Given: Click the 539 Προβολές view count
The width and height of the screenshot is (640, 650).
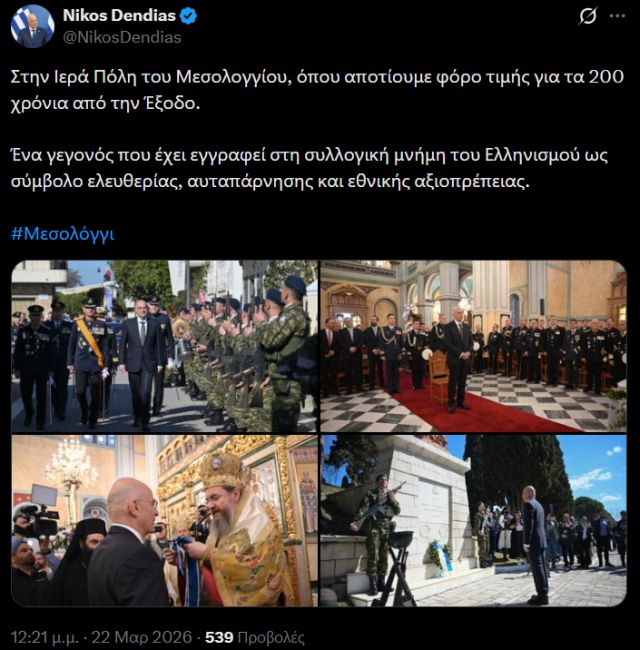Looking at the screenshot, I should pyautogui.click(x=255, y=637).
